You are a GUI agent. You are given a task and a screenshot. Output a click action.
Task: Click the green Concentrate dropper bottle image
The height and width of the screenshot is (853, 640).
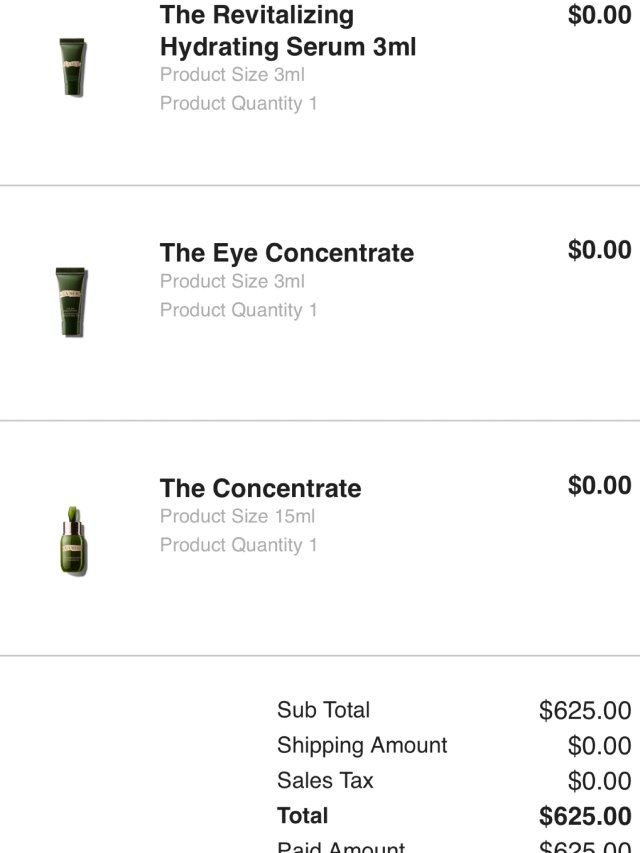pos(72,541)
